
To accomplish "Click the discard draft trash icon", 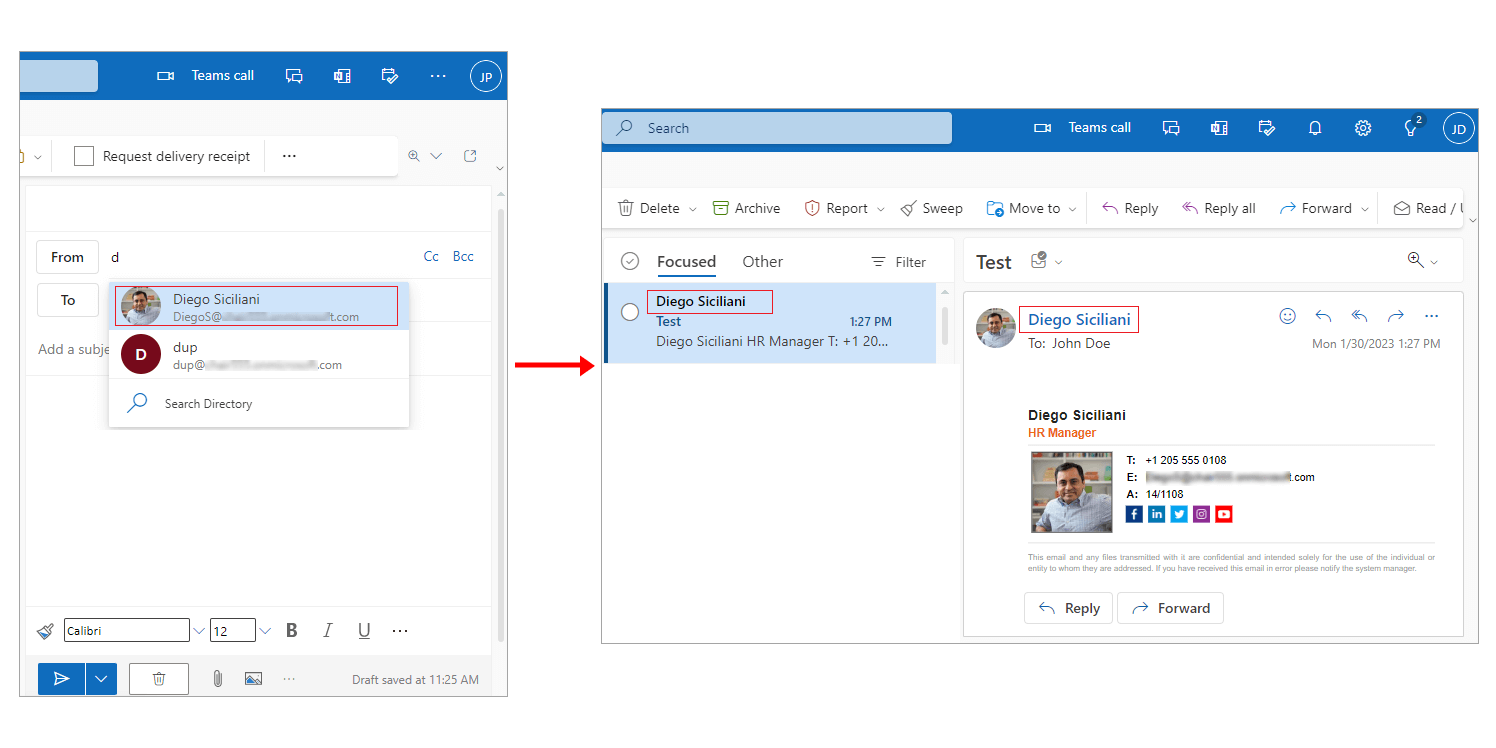I will pos(159,679).
